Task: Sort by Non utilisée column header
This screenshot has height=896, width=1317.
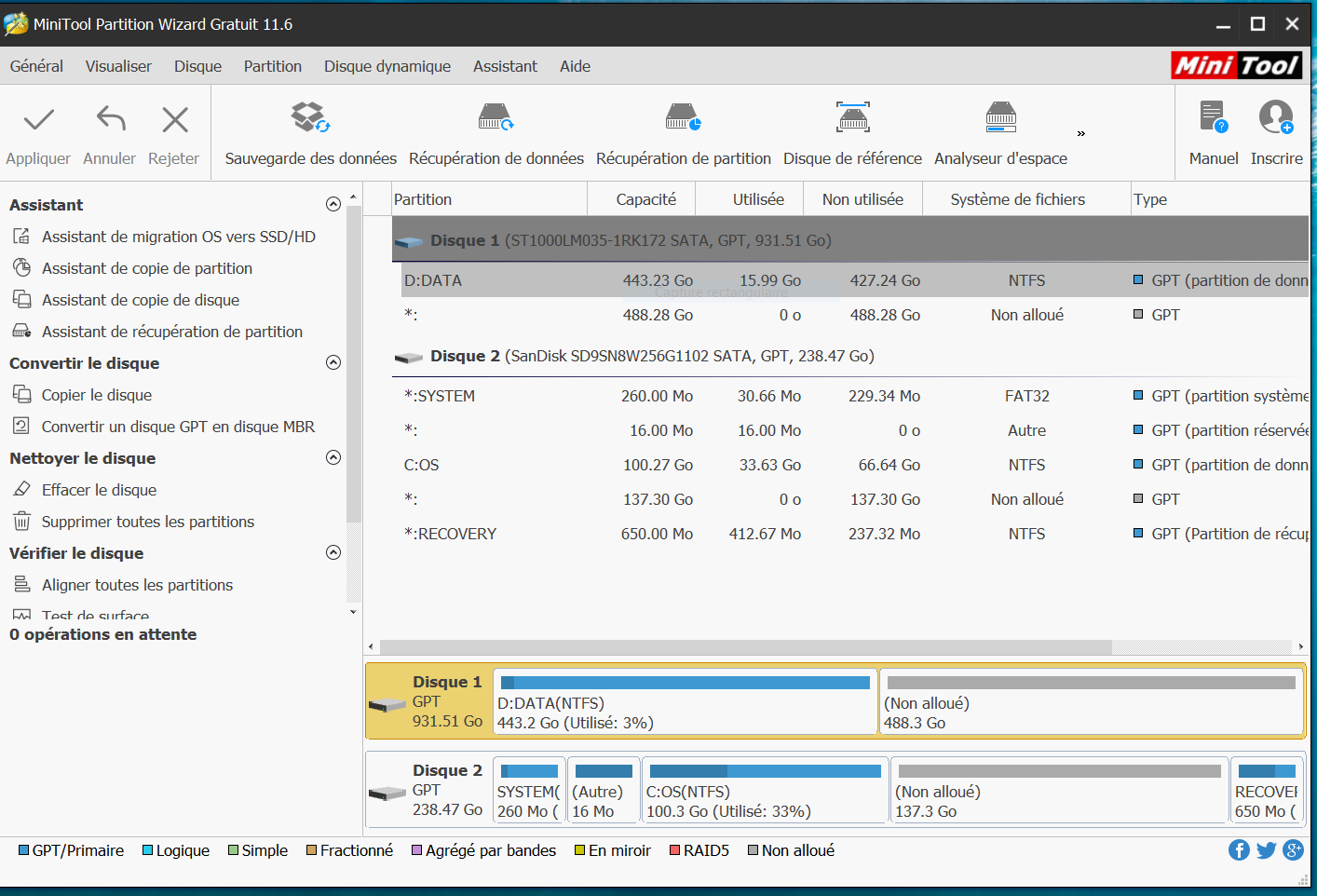Action: coord(862,199)
